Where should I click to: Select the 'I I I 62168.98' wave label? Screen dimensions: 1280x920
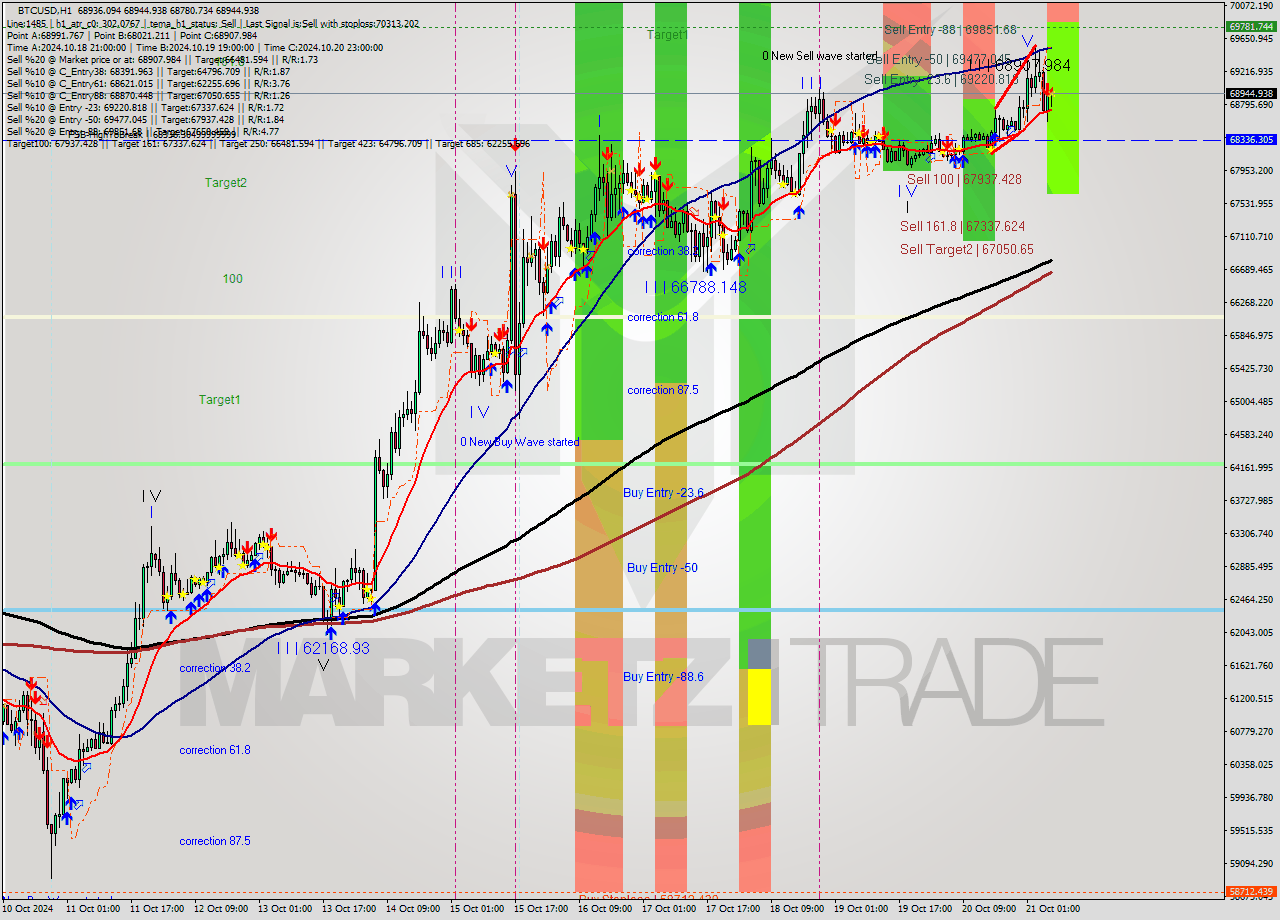coord(323,648)
